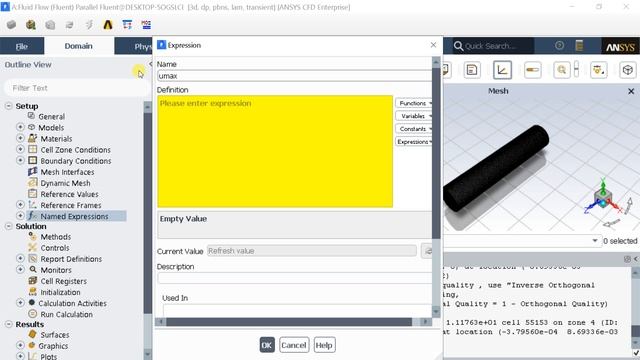Expand the Materials tree node
Screen dimensions: 640x360
pos(20,138)
